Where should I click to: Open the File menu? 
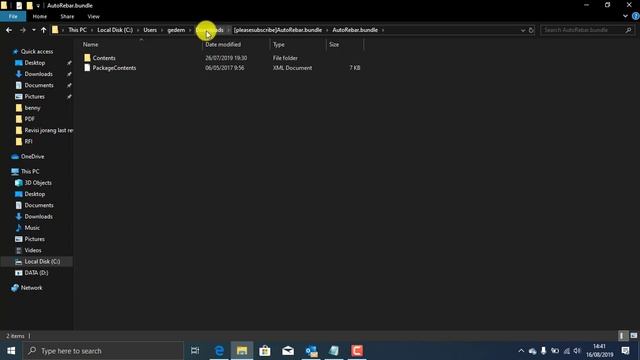tap(13, 16)
